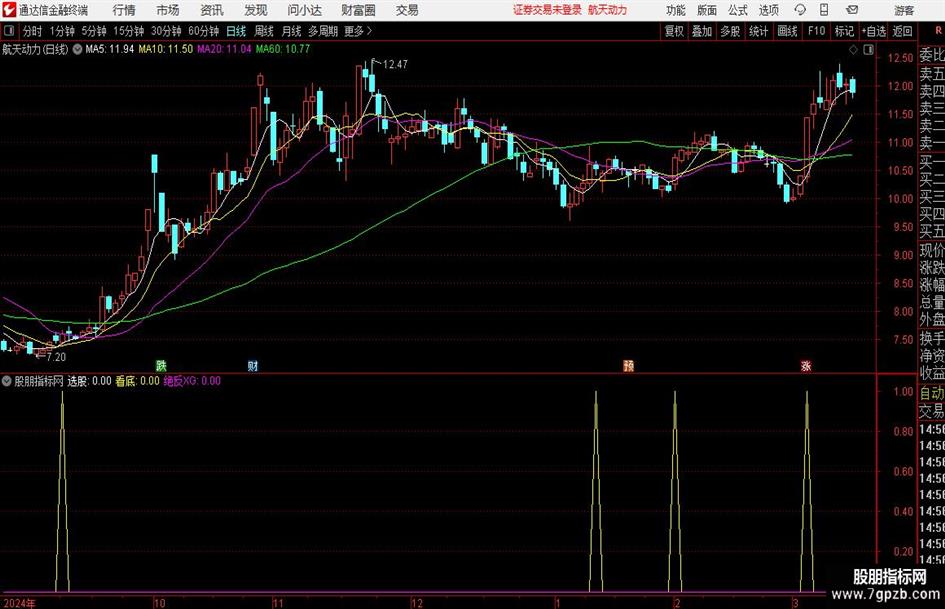Screen dimensions: 945x609
Task: Toggle the left panel icon beside 分时
Action: pos(9,31)
